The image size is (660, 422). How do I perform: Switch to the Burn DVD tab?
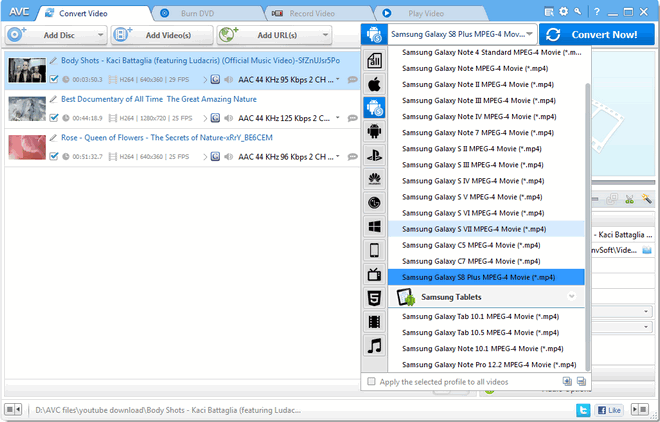(x=205, y=13)
